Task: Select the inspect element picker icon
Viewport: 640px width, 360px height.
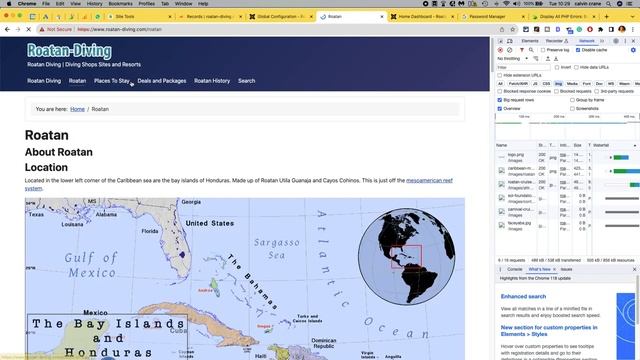Action: tap(501, 41)
